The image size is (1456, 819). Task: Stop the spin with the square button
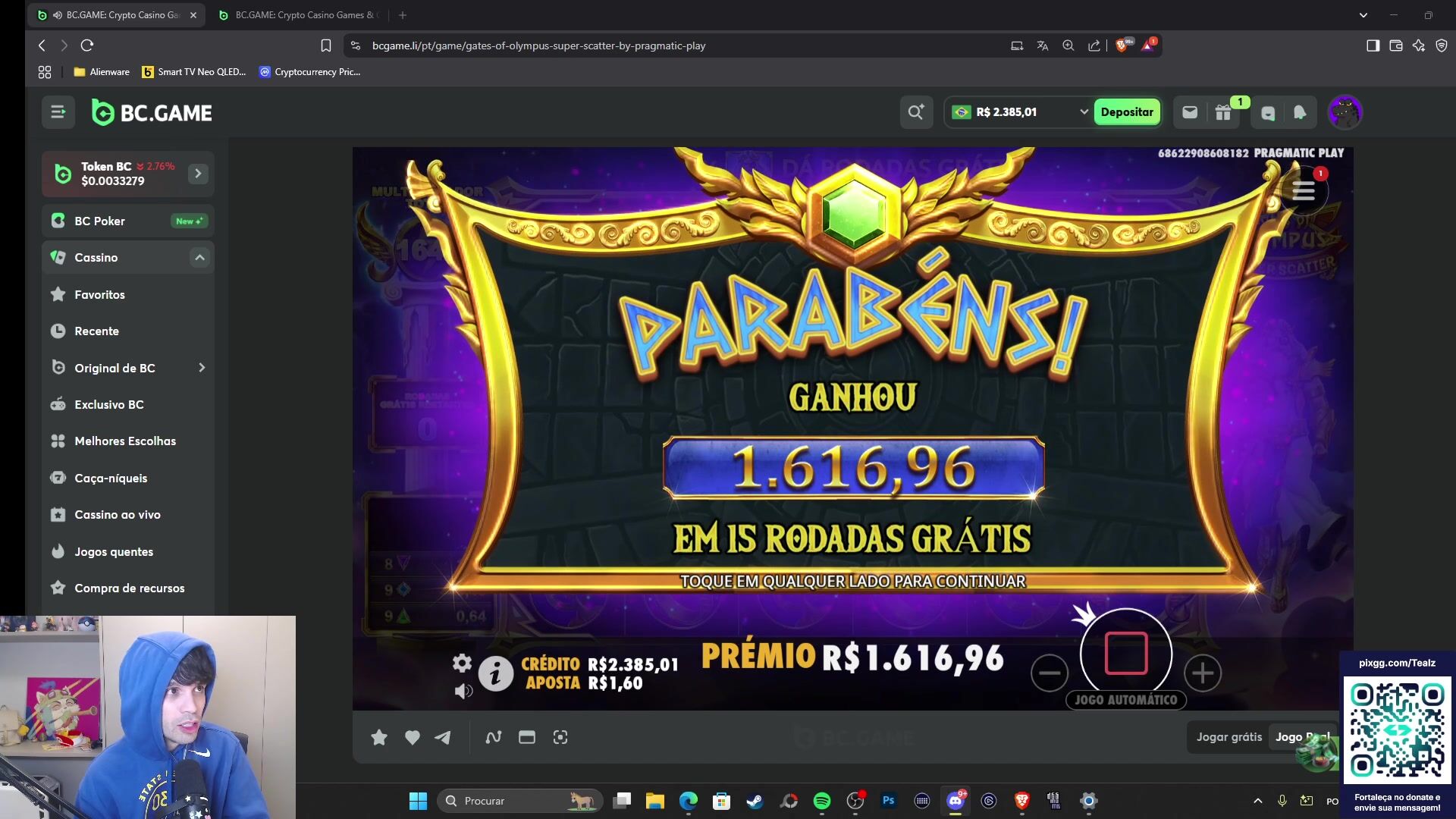click(x=1126, y=653)
